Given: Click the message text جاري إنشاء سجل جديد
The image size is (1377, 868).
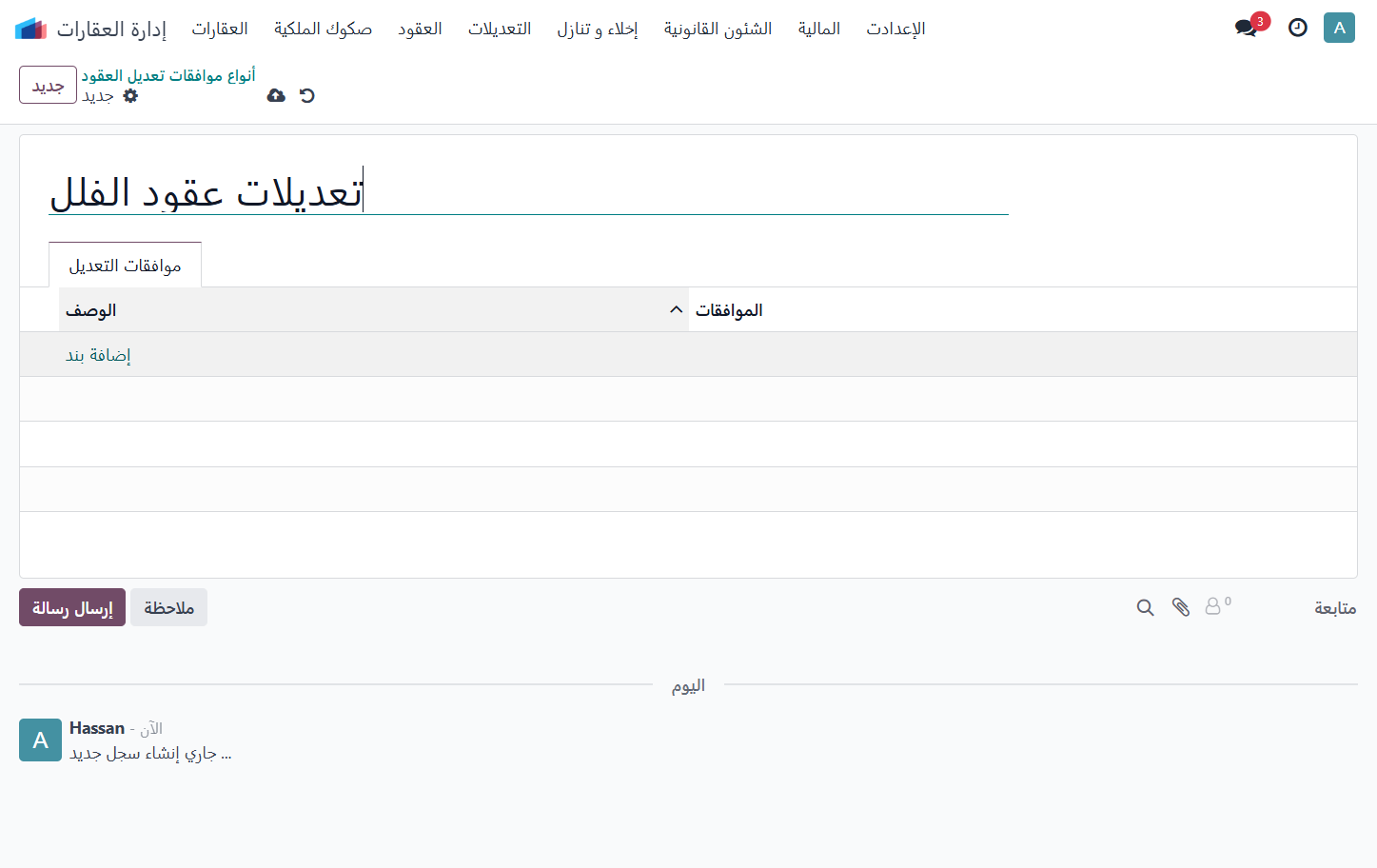Looking at the screenshot, I should (x=150, y=753).
